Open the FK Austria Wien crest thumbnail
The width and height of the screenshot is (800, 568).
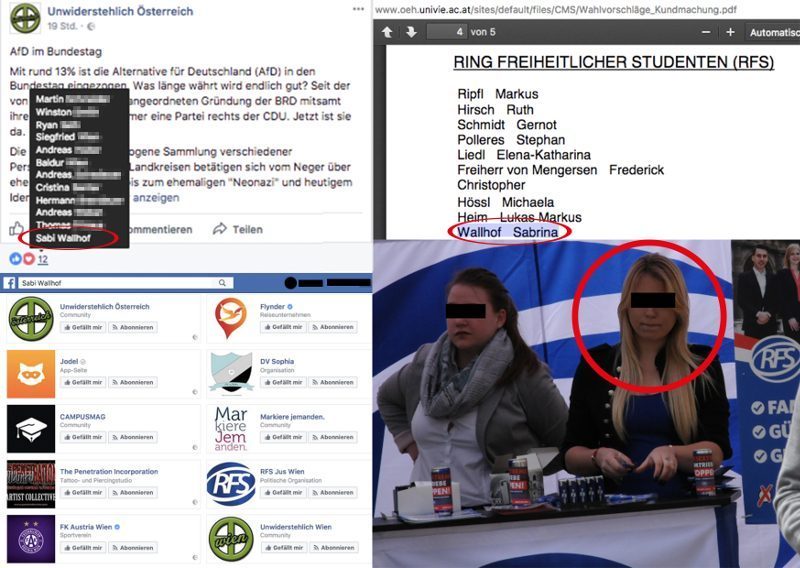31,539
